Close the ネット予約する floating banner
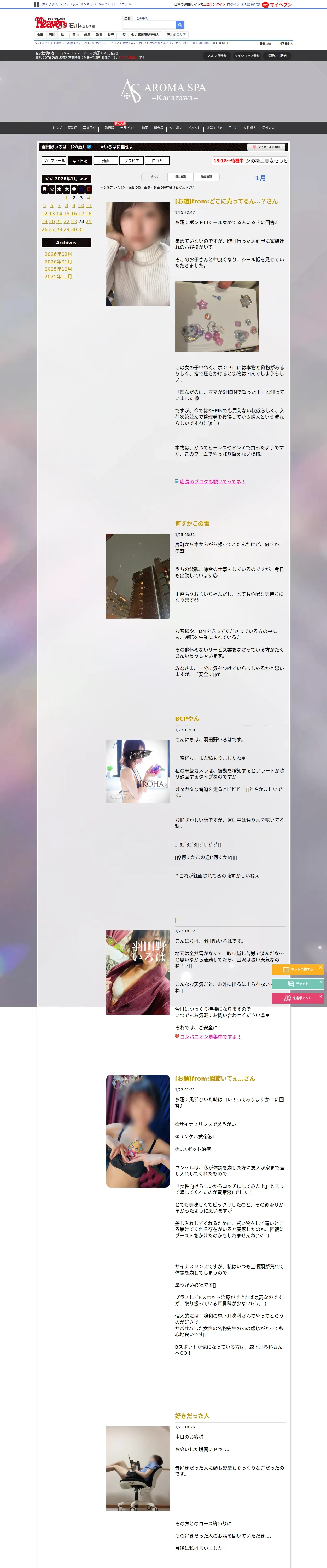This screenshot has height=1568, width=327. pos(320,967)
